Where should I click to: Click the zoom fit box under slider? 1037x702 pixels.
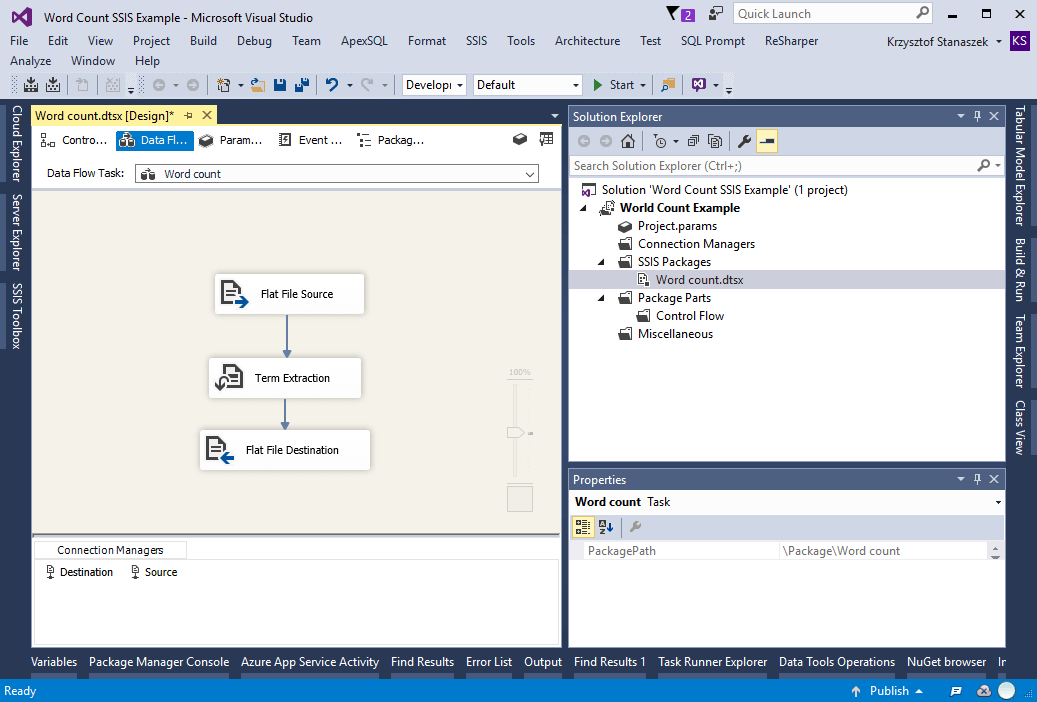pyautogui.click(x=520, y=498)
